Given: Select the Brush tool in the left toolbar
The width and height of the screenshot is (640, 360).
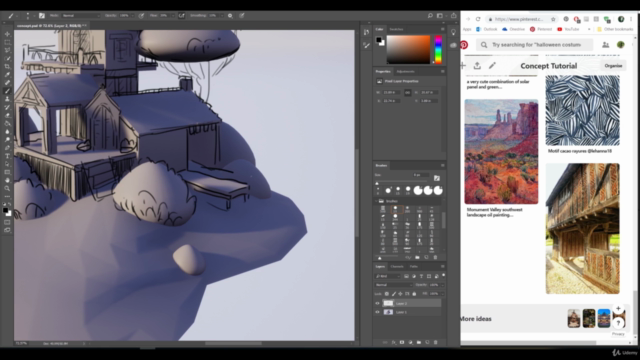Looking at the screenshot, I should tap(7, 91).
